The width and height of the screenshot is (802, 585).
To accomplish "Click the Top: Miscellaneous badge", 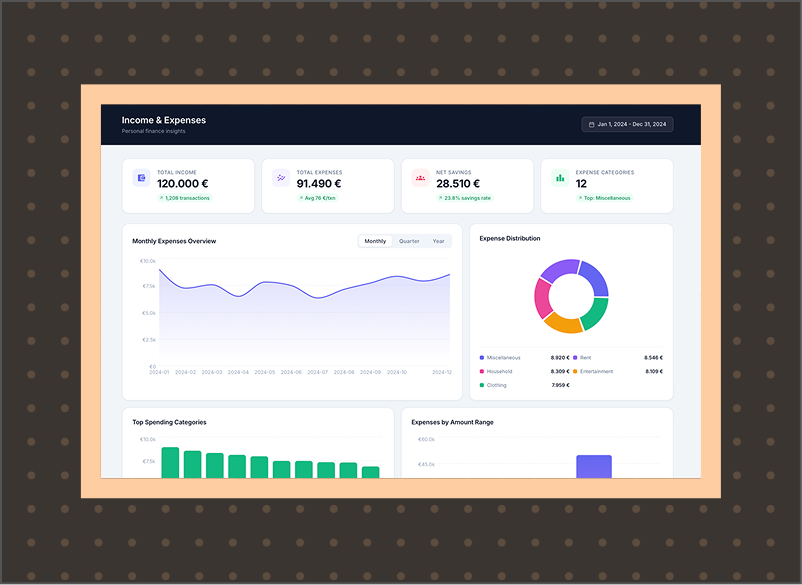I will pos(605,198).
